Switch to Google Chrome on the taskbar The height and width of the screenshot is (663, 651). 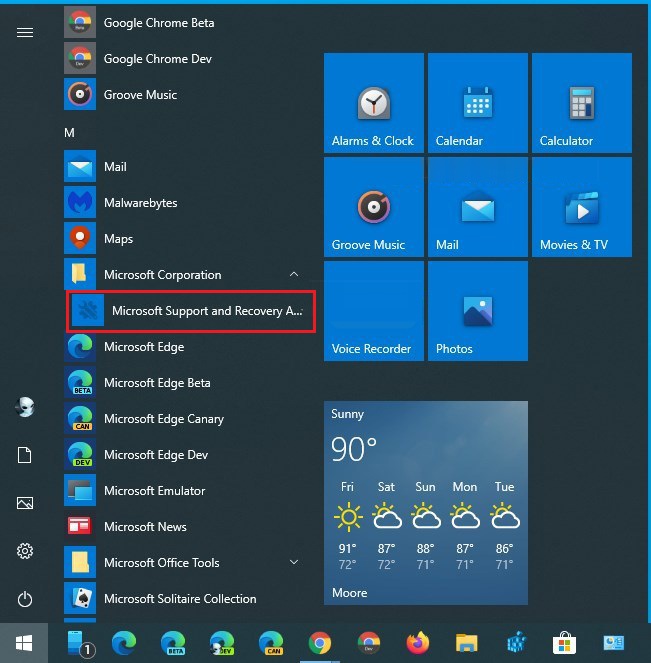pos(320,643)
